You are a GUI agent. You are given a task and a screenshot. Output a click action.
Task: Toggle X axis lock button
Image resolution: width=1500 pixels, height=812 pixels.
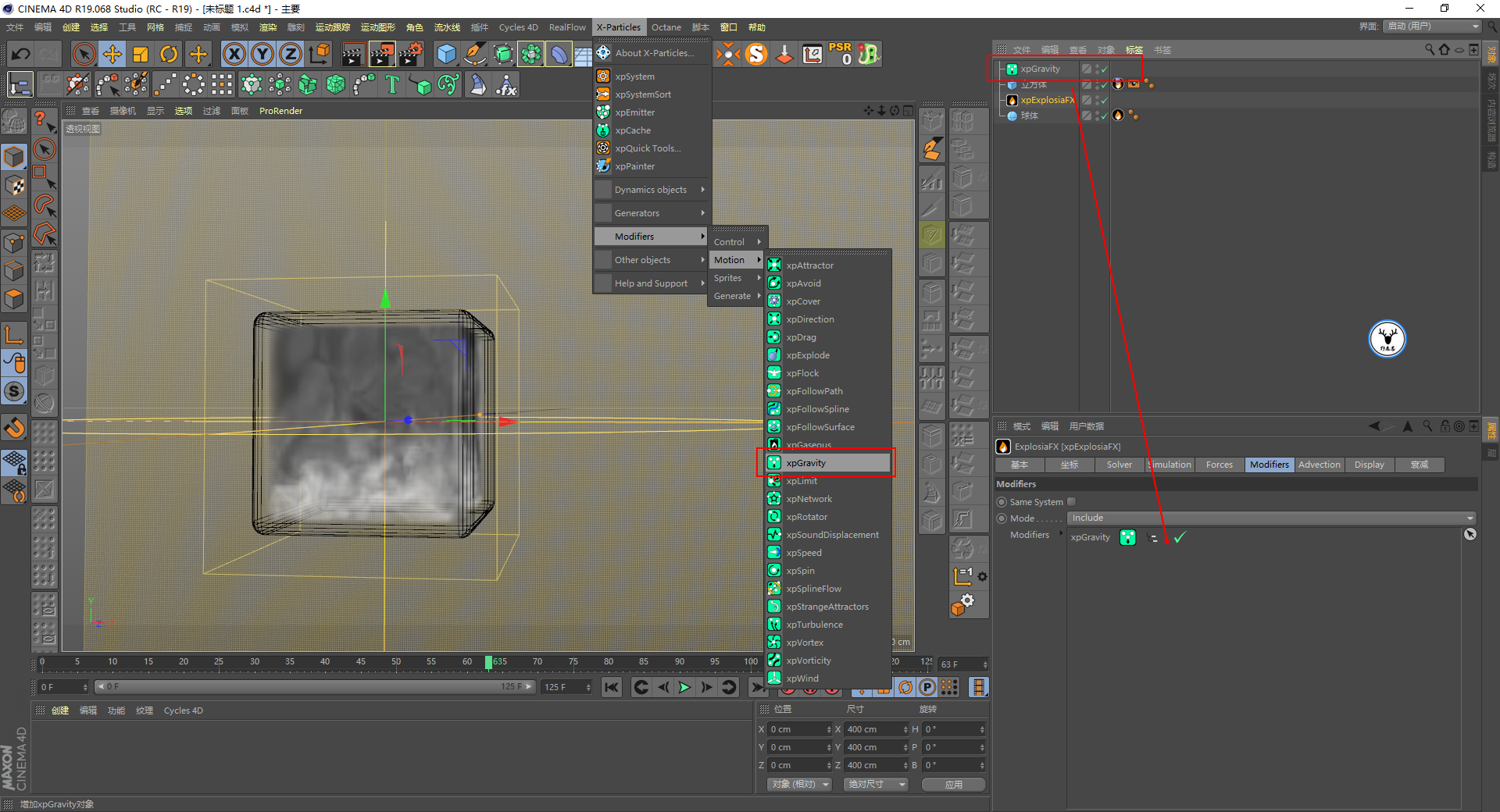[x=234, y=54]
